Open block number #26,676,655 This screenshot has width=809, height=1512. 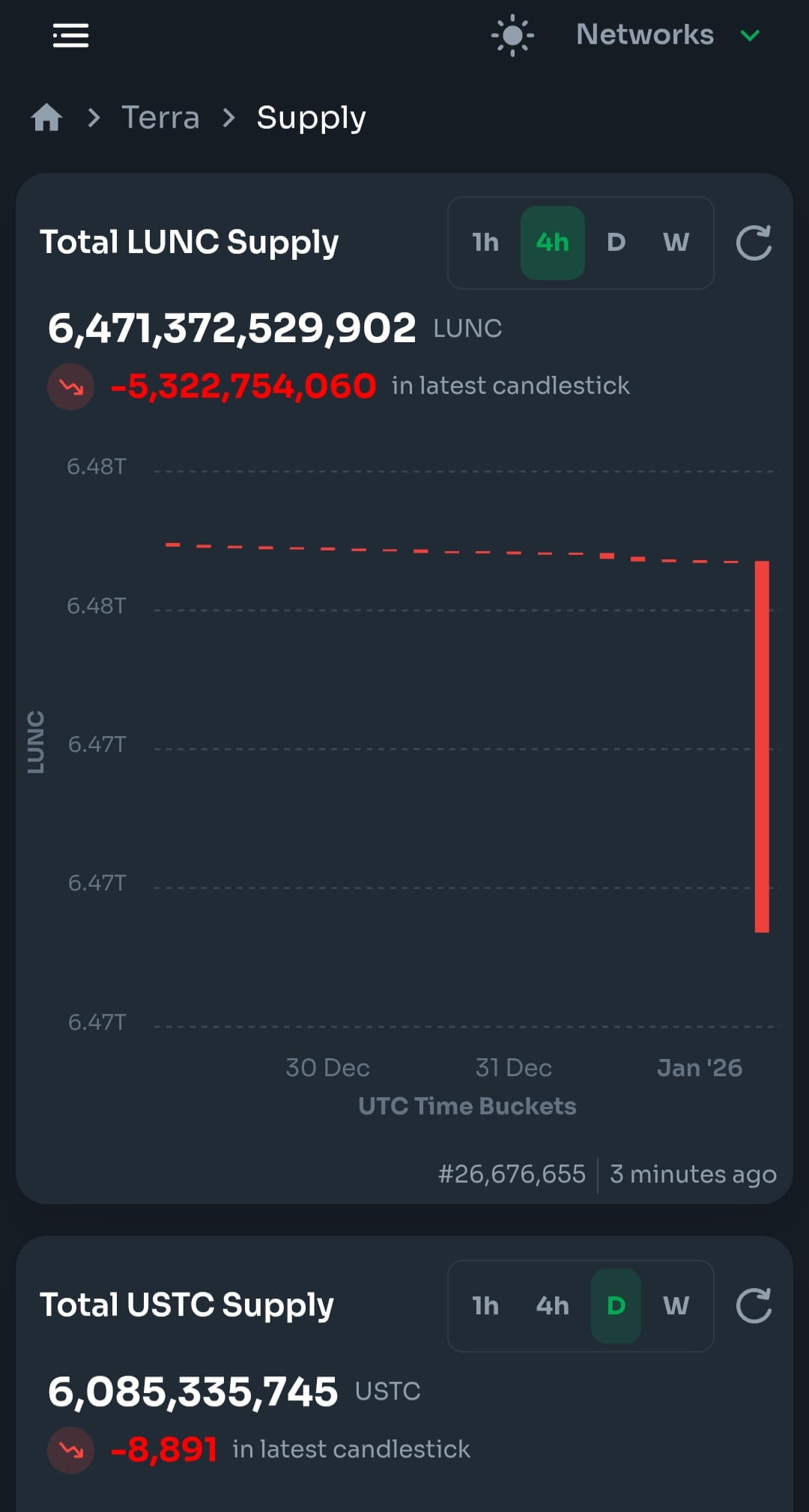coord(512,1174)
